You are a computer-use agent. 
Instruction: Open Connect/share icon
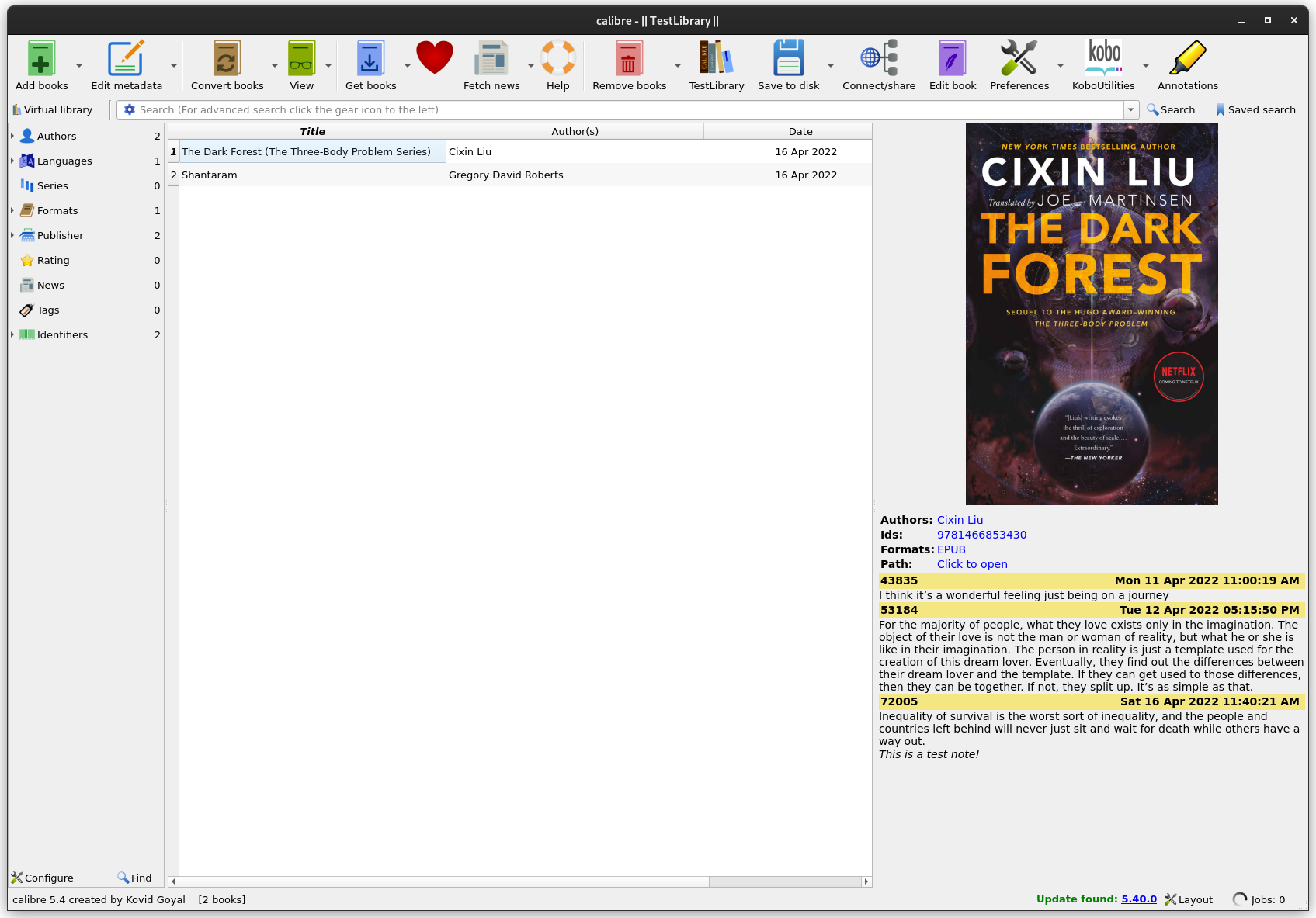pos(878,58)
